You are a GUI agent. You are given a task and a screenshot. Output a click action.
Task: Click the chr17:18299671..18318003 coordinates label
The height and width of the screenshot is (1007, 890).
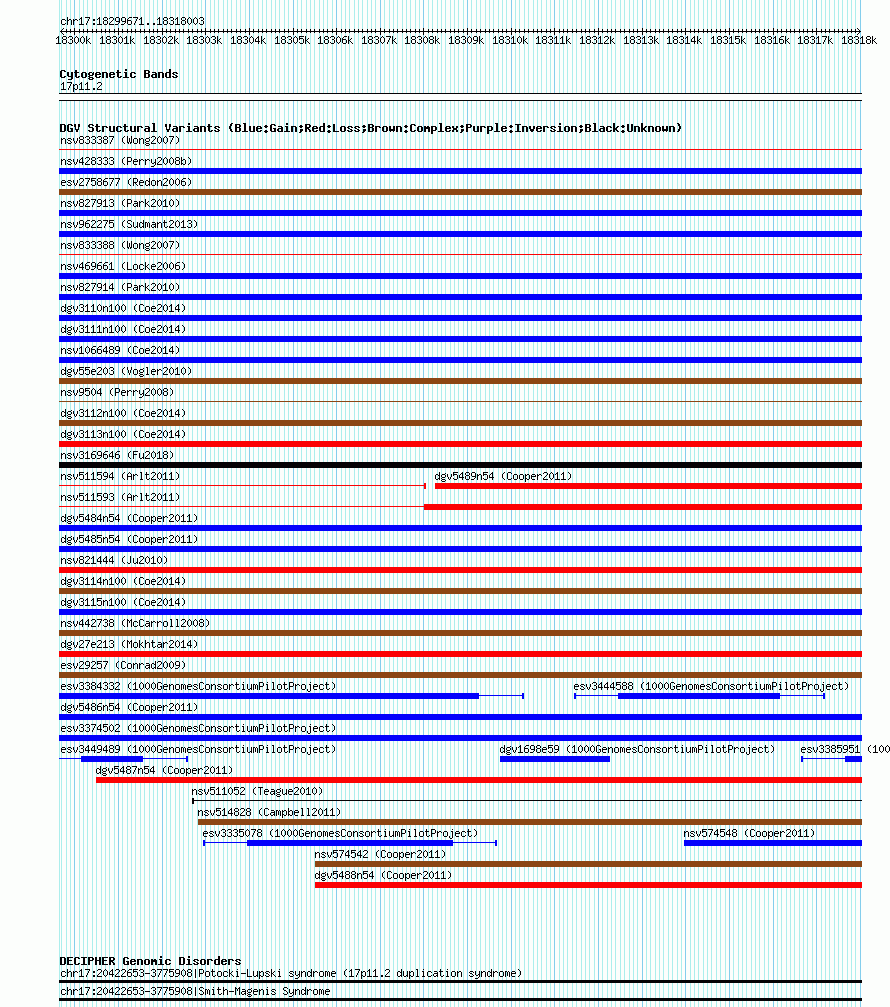[x=132, y=21]
